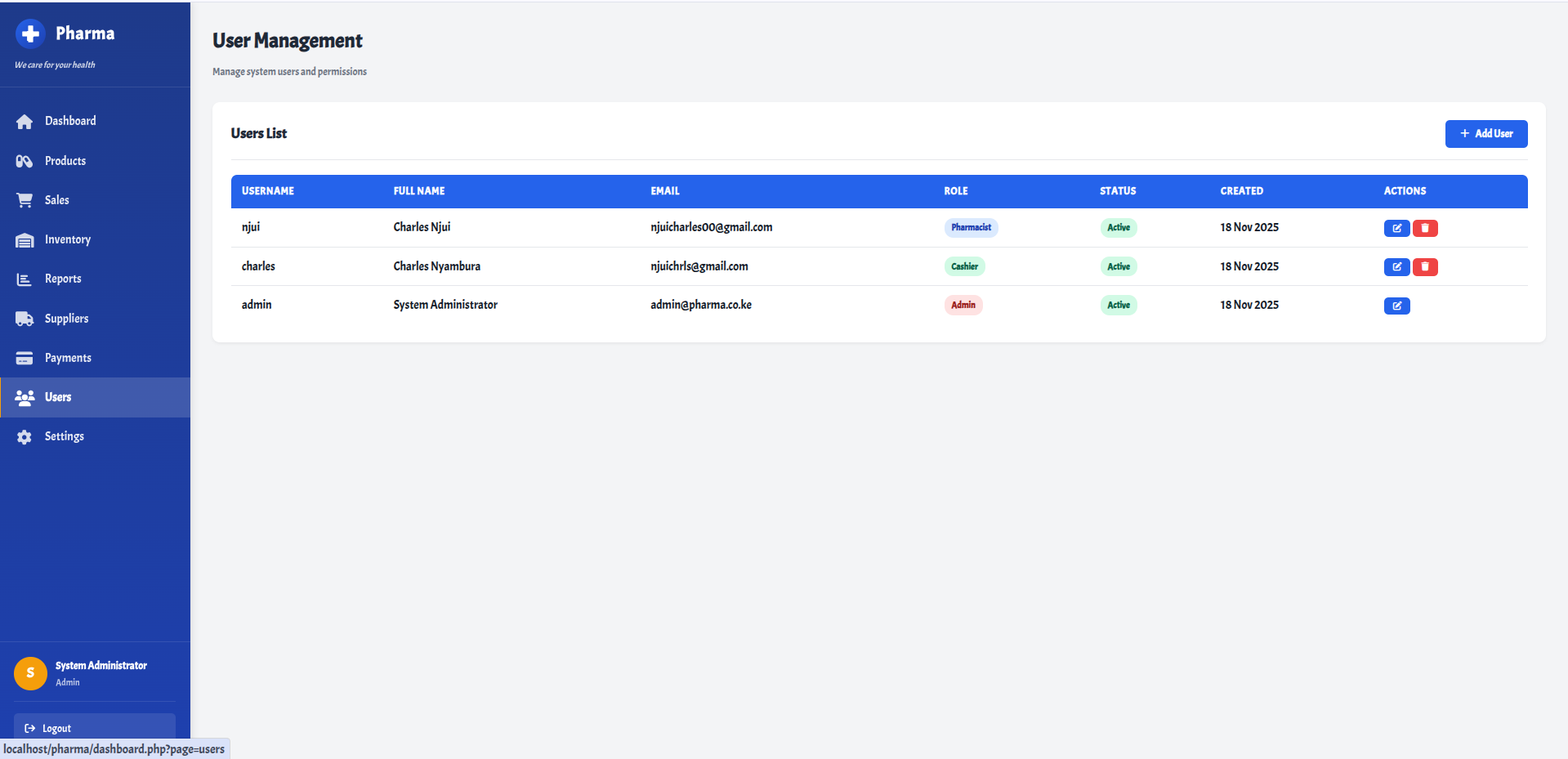
Task: Go to the Inventory section
Action: [68, 239]
